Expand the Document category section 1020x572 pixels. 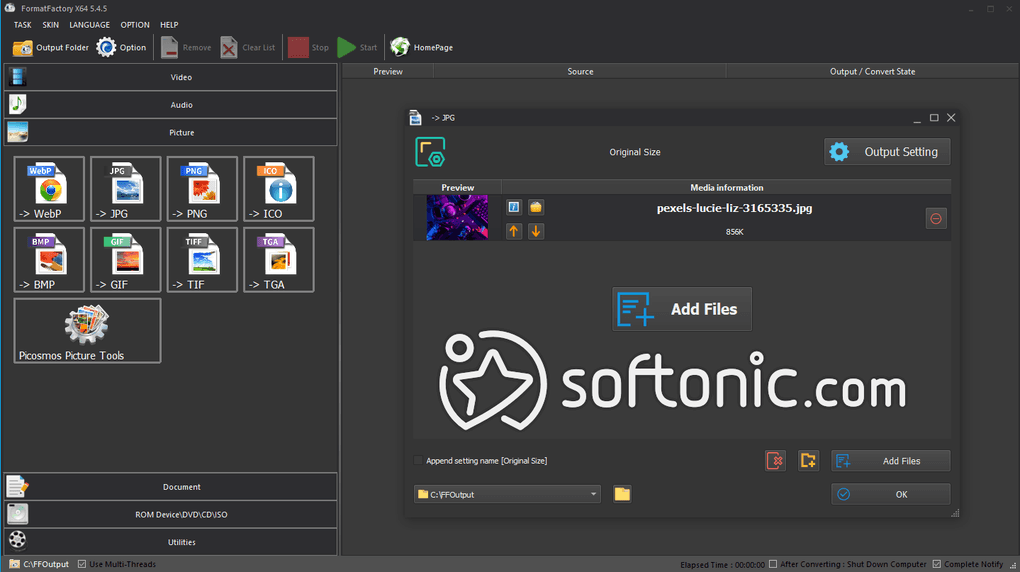coord(171,487)
